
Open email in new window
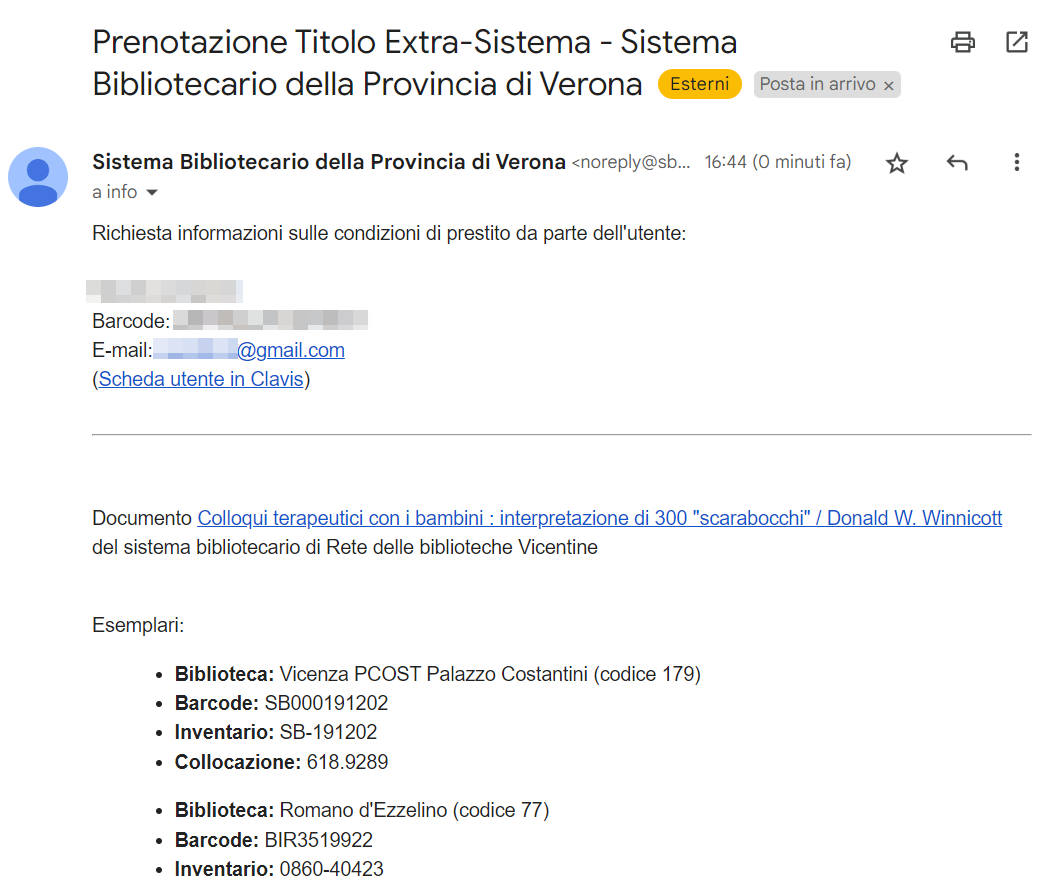click(1016, 42)
